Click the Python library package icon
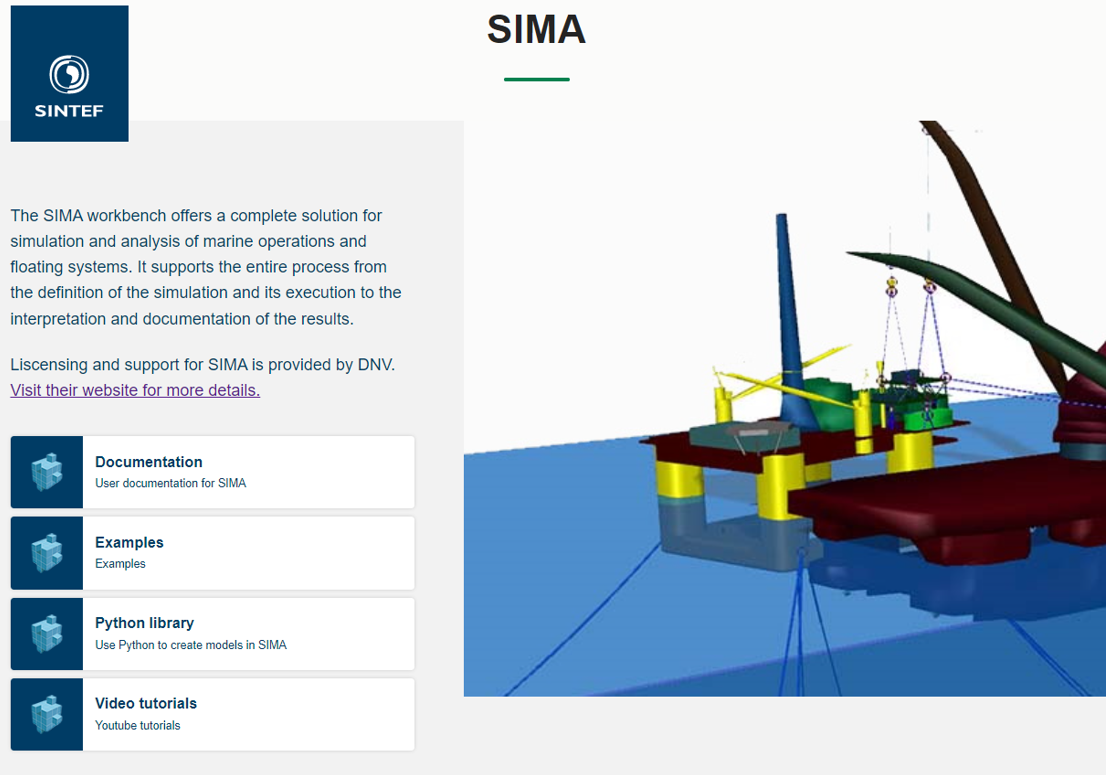1108x775 pixels. point(46,633)
